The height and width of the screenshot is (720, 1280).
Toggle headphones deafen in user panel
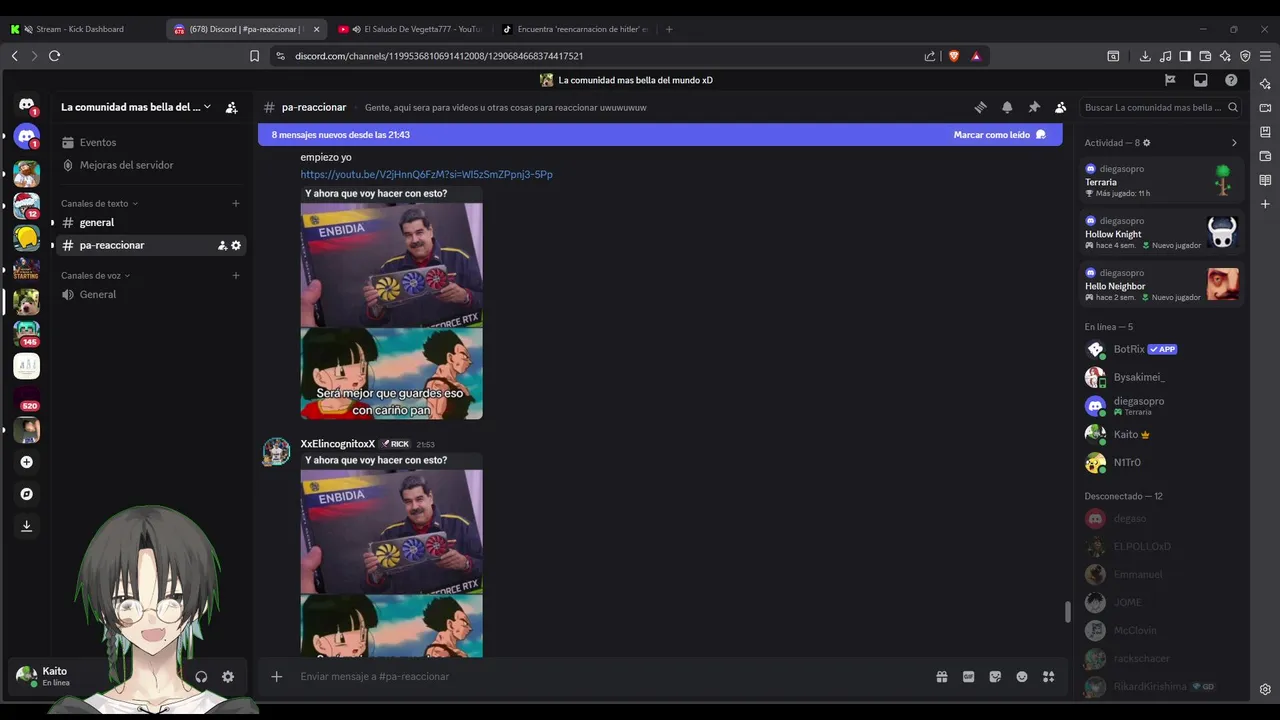pyautogui.click(x=201, y=677)
